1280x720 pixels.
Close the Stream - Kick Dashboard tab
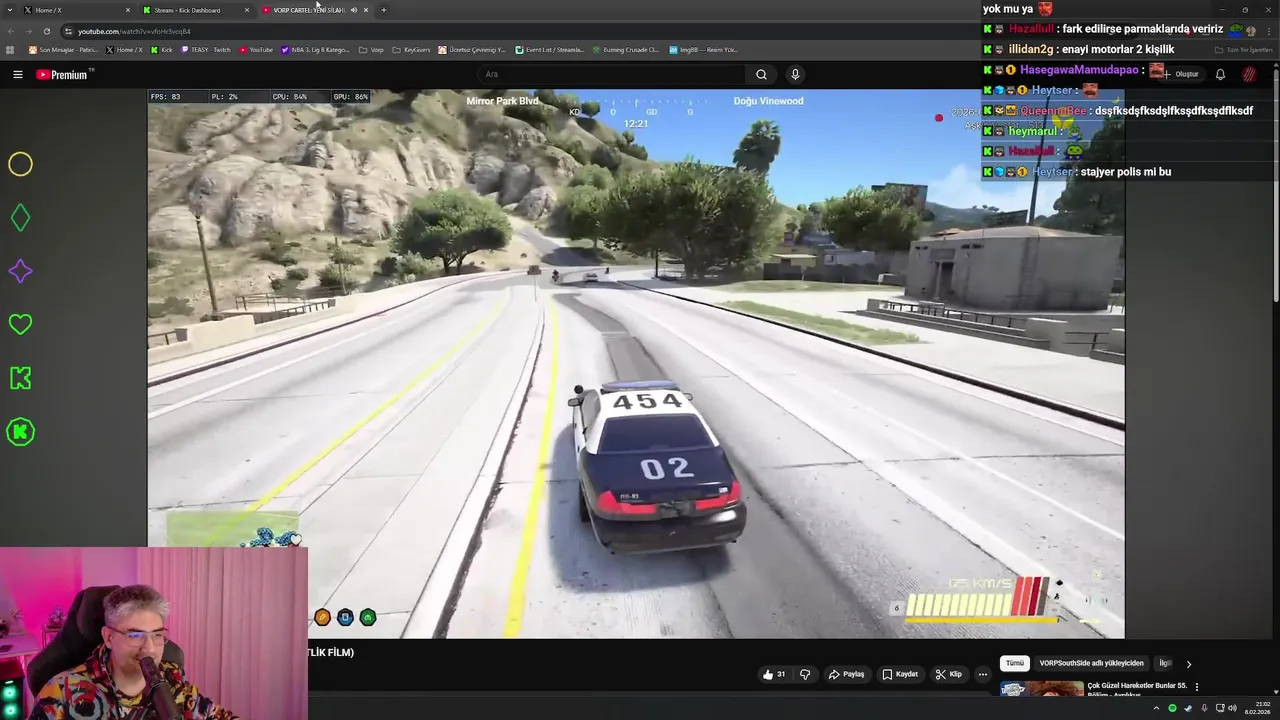pos(246,10)
